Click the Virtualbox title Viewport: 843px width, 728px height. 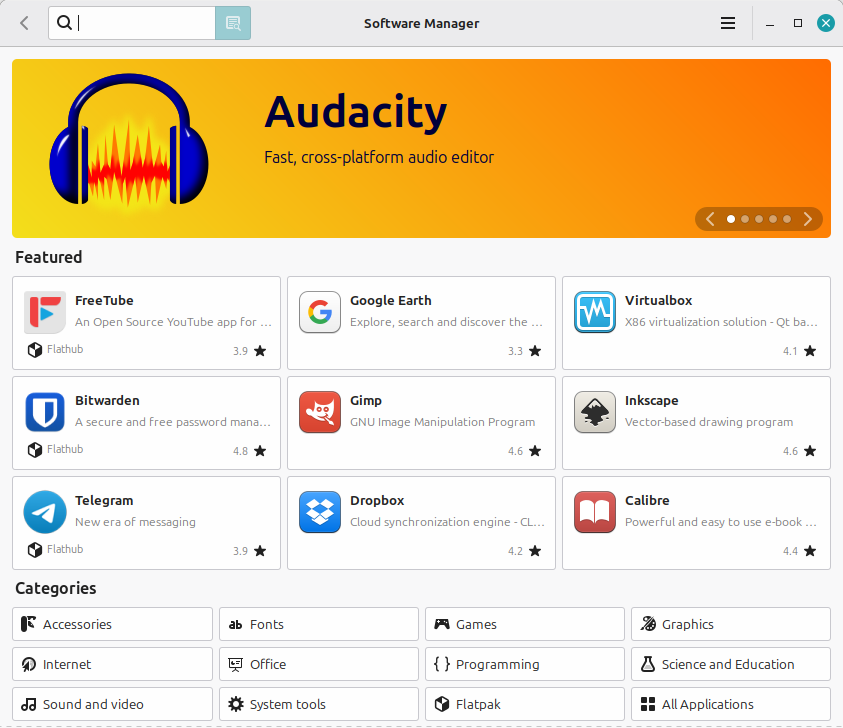[659, 301]
